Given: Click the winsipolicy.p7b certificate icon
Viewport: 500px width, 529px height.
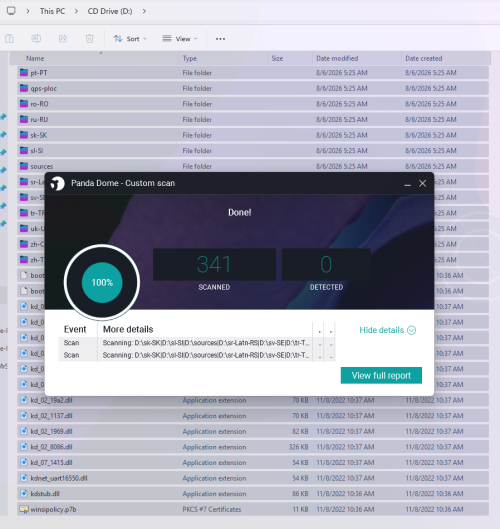Looking at the screenshot, I should (x=24, y=509).
